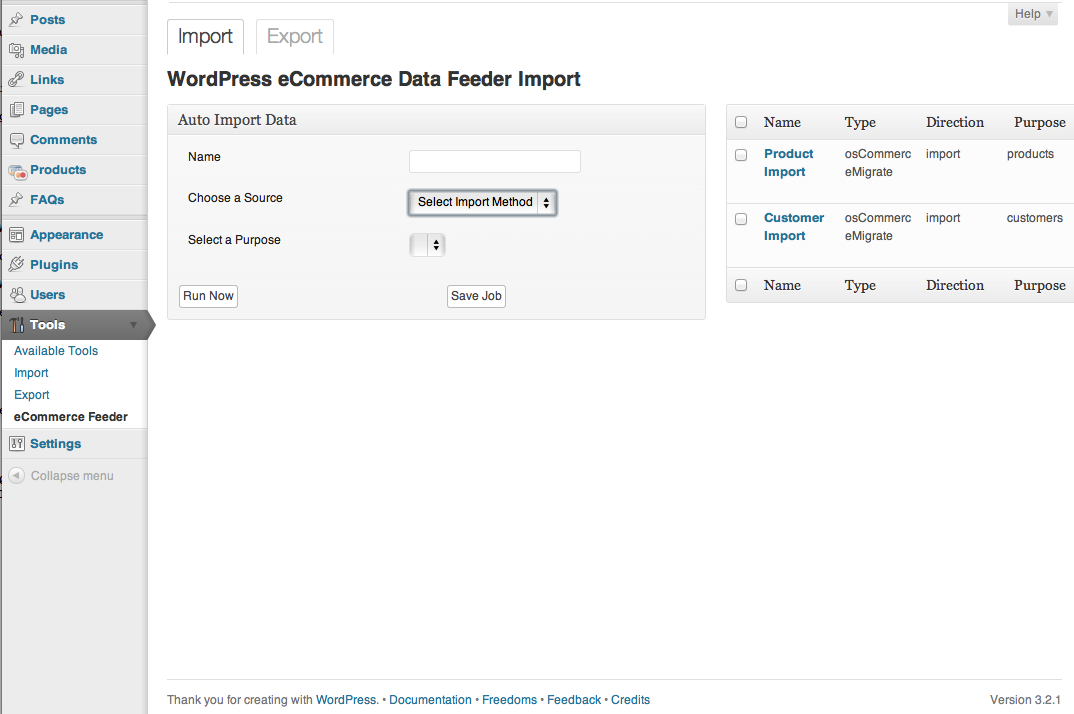
Task: Open the Customer Import job link
Action: point(794,227)
